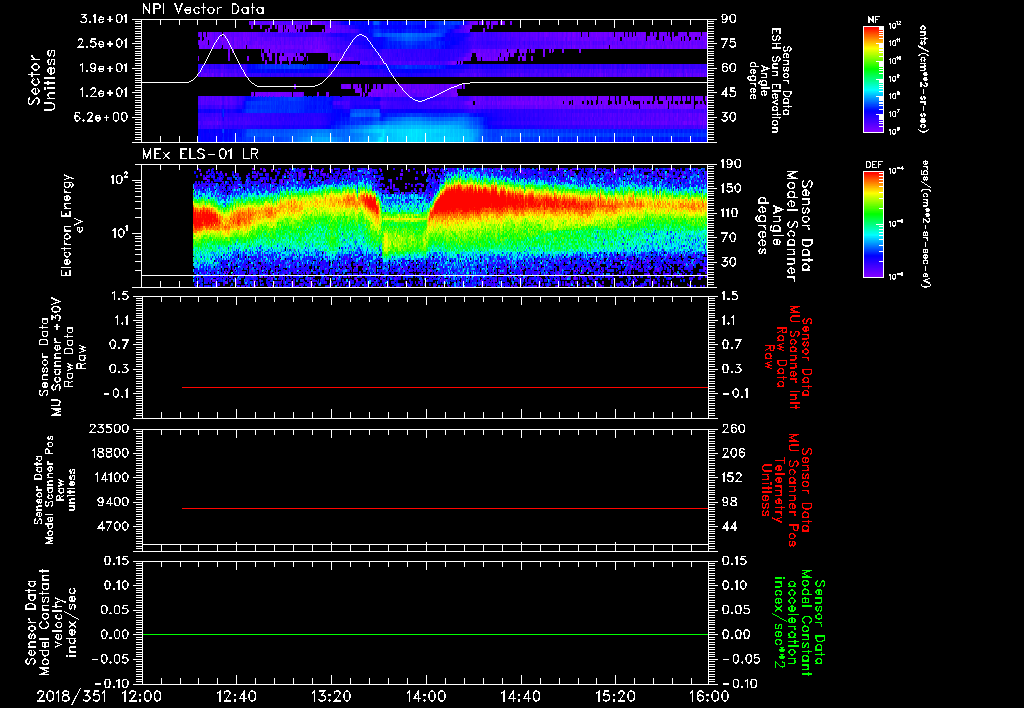This screenshot has height=708, width=1024.
Task: Click the '9400' scanner position tick value
Action: [x=113, y=502]
